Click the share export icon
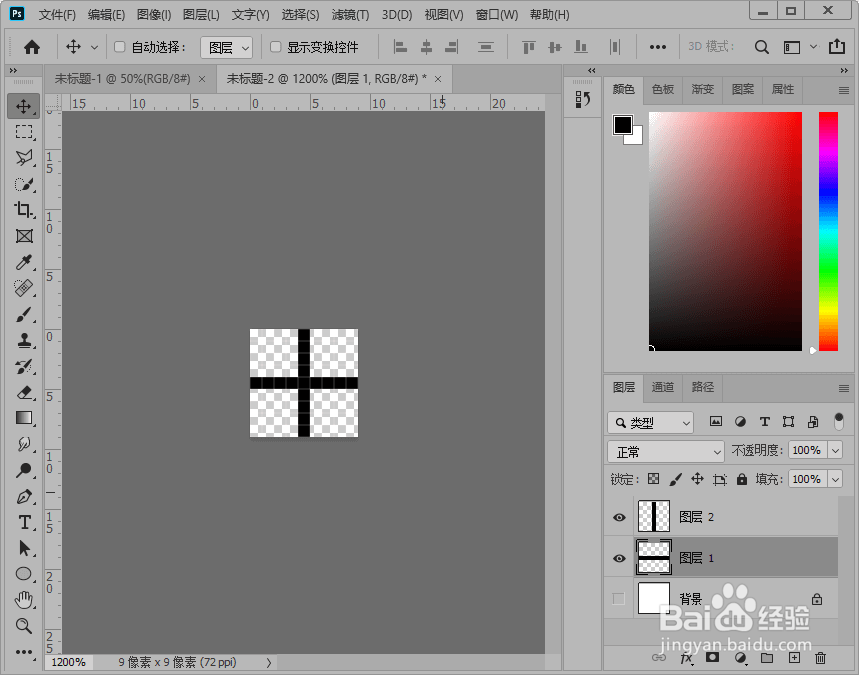The image size is (859, 675). pos(837,47)
